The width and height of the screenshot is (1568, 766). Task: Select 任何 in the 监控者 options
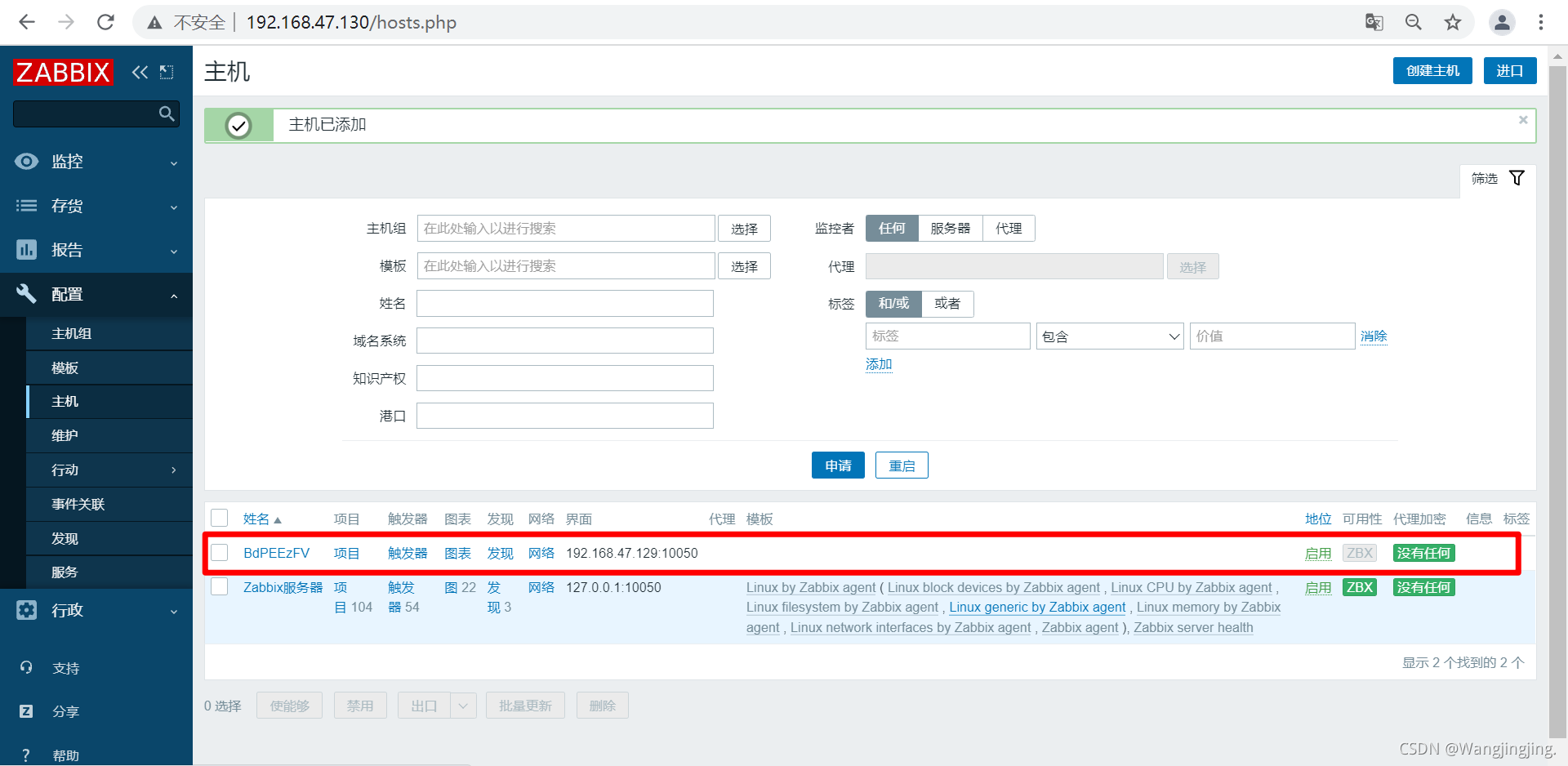point(892,229)
